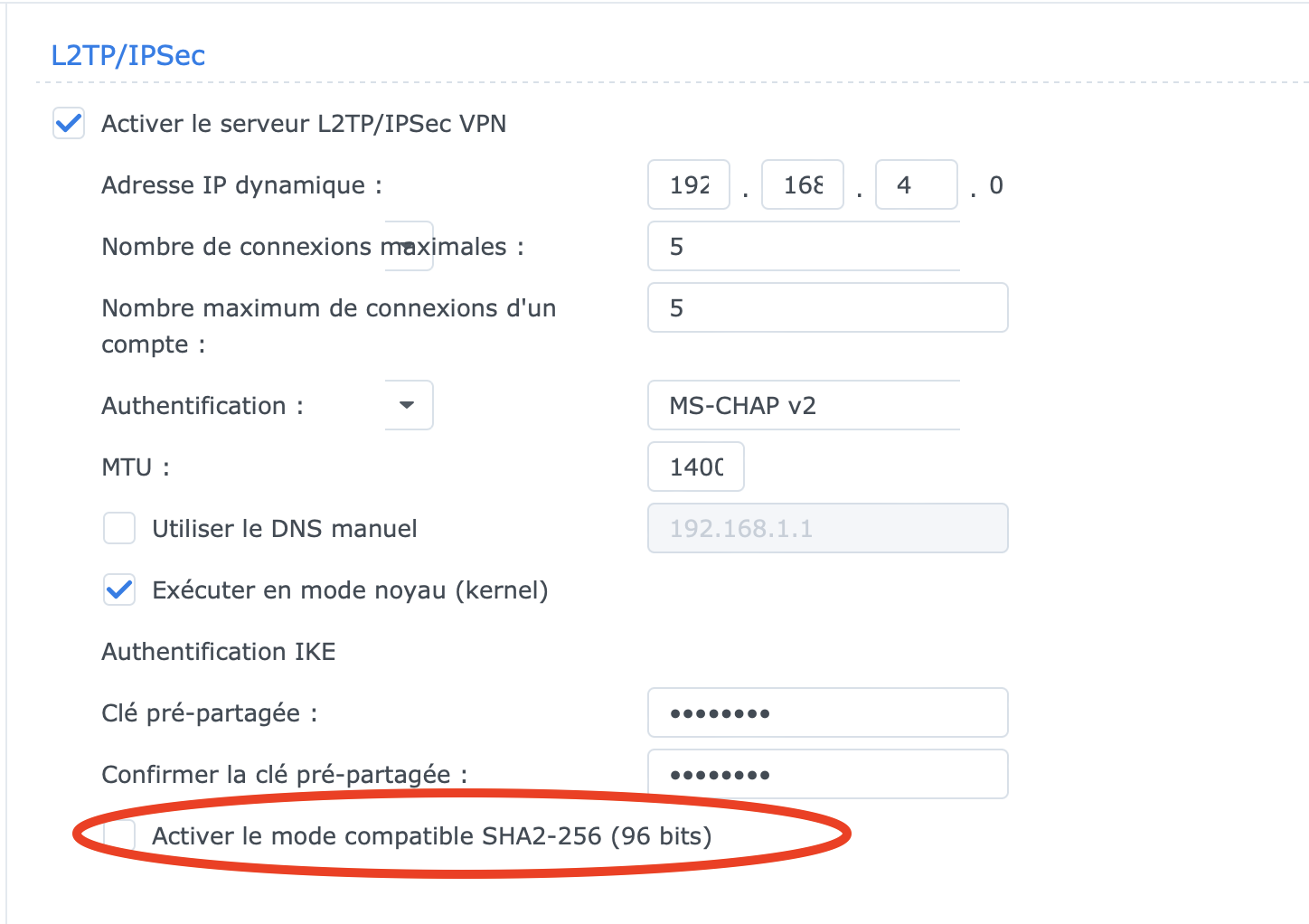Click the MS-CHAP v2 authentication combo box
Viewport: 1309px width, 924px height.
click(803, 405)
